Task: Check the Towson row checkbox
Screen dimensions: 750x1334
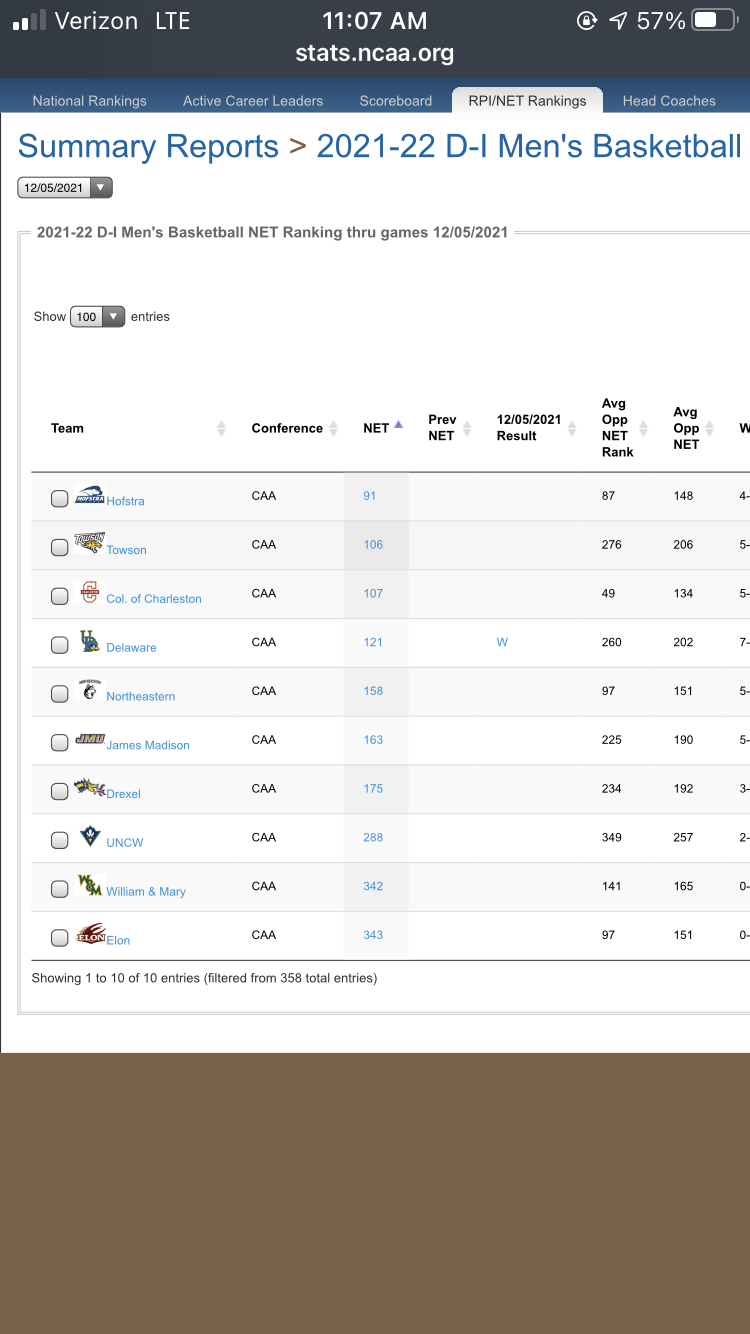Action: 59,546
